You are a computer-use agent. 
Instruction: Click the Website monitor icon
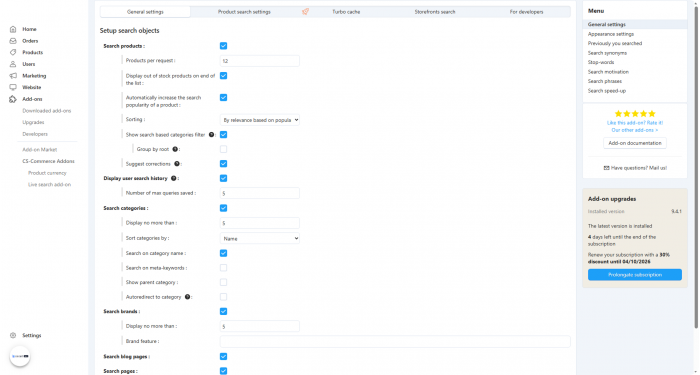[13, 87]
